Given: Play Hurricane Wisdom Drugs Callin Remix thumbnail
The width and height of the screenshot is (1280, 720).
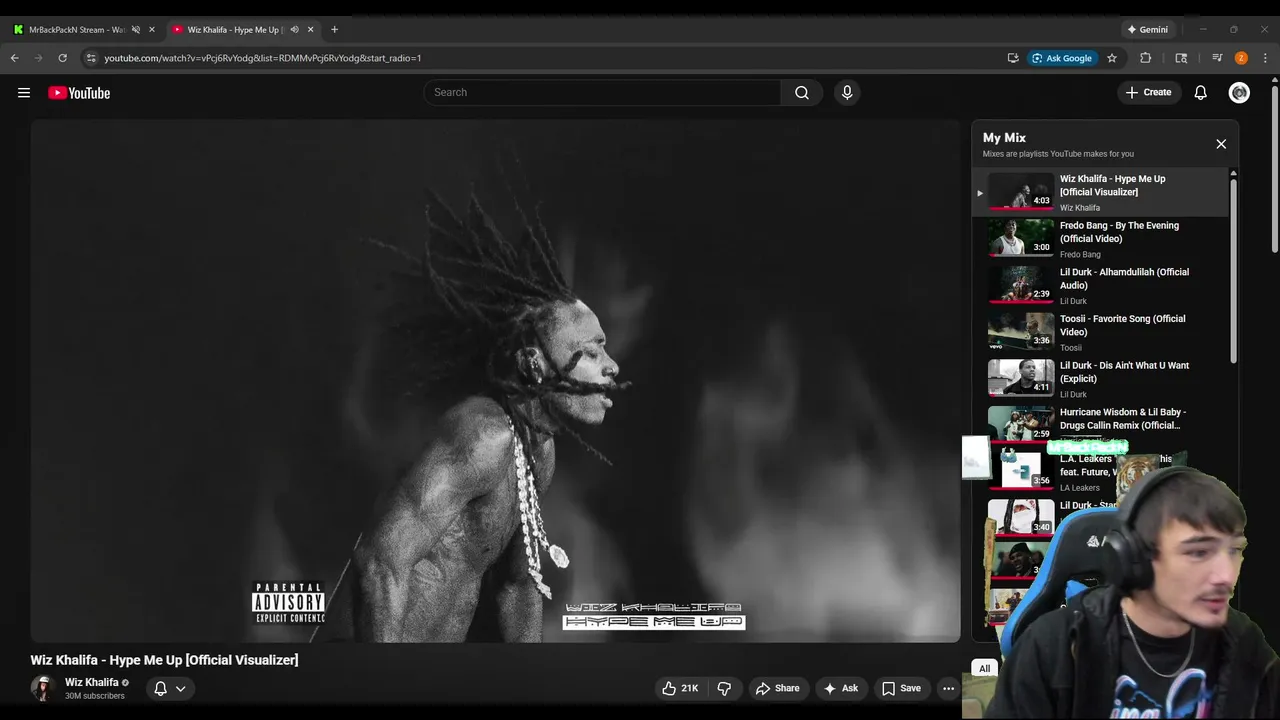Looking at the screenshot, I should coord(1021,424).
